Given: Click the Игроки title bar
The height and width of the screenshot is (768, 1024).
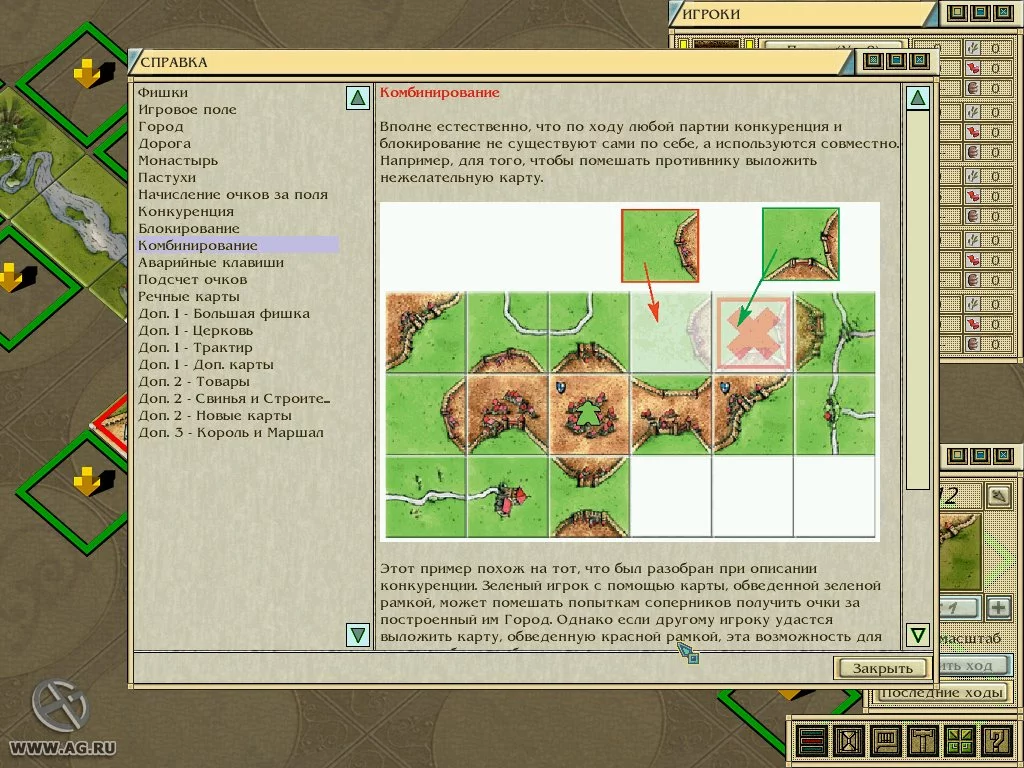Looking at the screenshot, I should (803, 13).
